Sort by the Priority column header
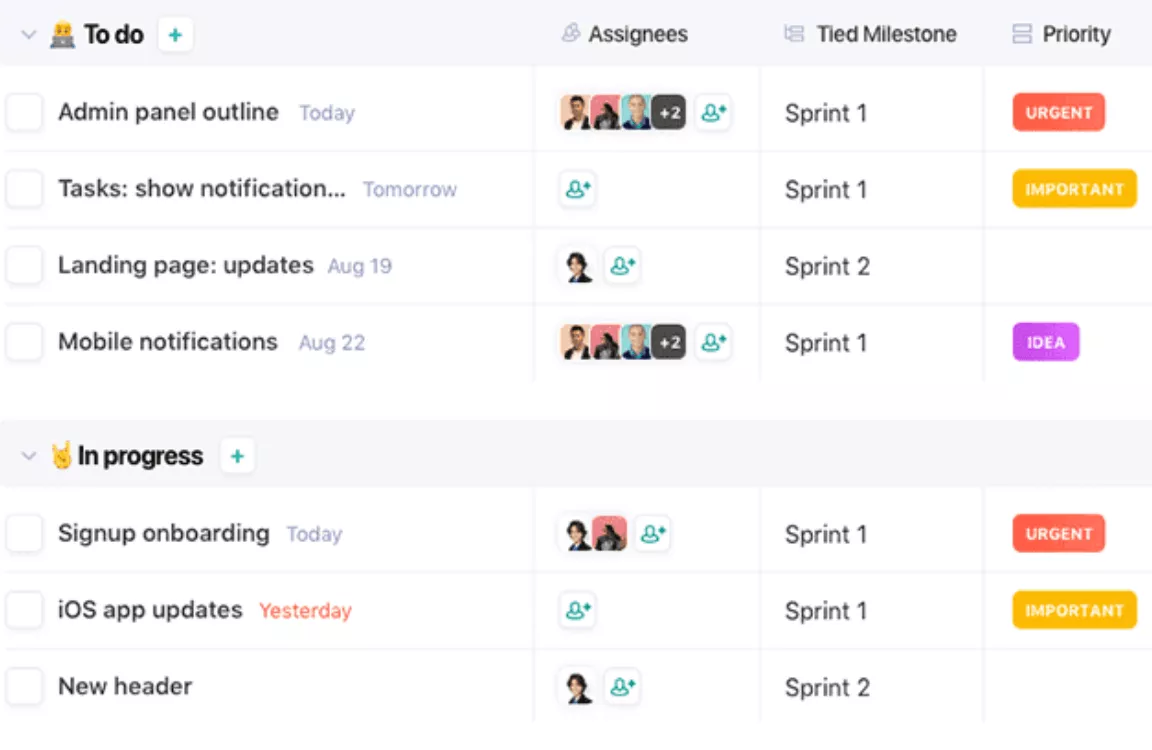Viewport: 1152px width, 750px height. click(1062, 34)
